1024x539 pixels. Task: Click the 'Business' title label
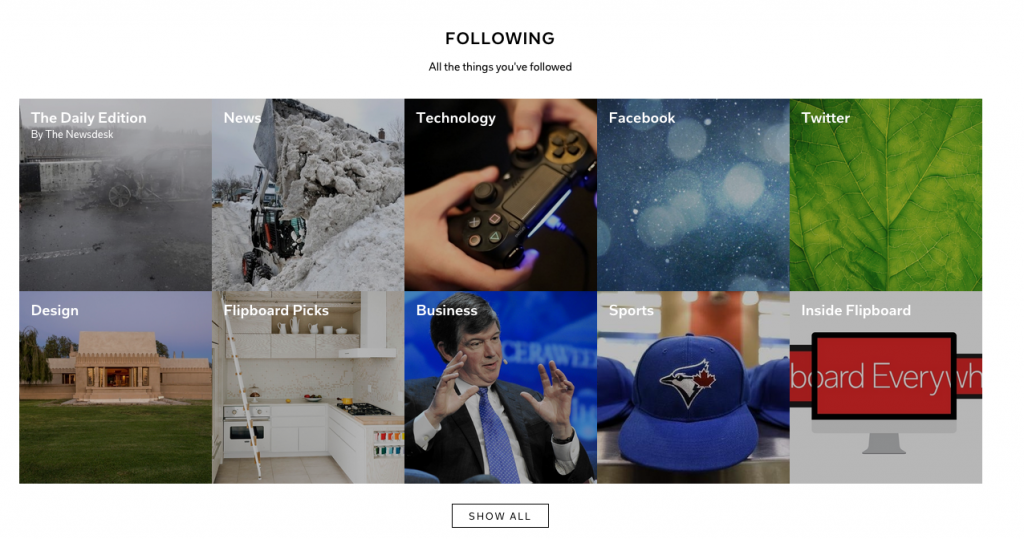click(447, 310)
